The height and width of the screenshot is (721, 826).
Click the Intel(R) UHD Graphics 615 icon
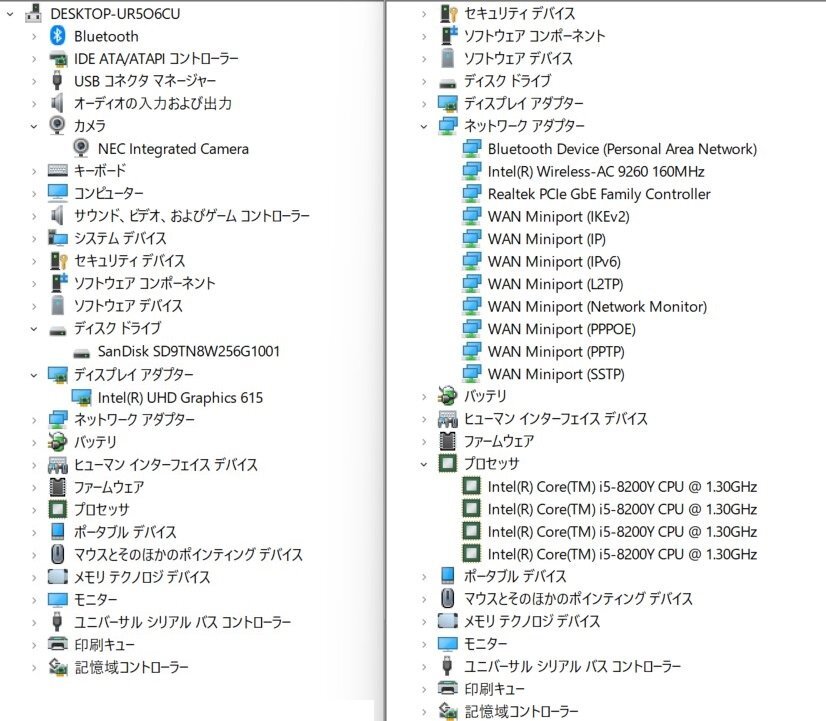click(81, 398)
